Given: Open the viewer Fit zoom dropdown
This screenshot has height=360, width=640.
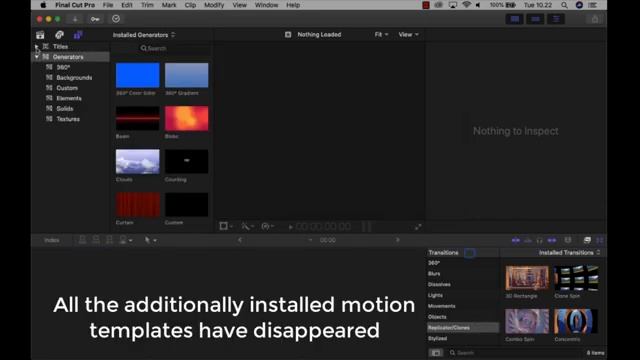Looking at the screenshot, I should [381, 35].
